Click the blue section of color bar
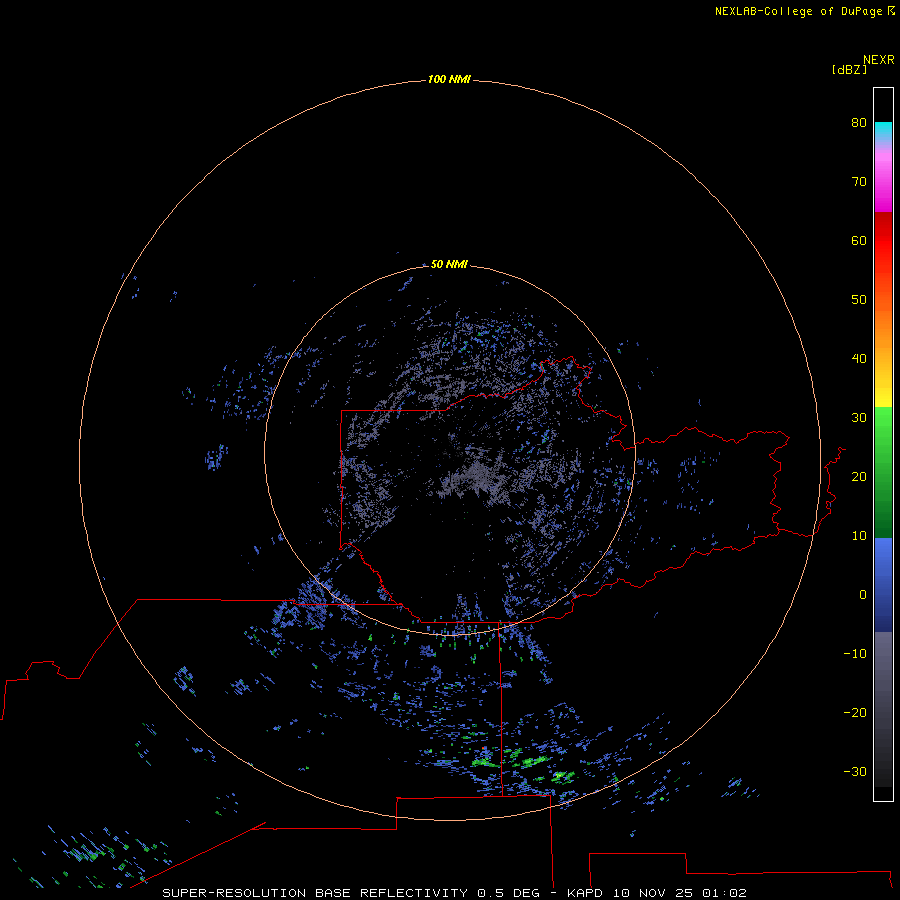This screenshot has height=900, width=900. 883,584
